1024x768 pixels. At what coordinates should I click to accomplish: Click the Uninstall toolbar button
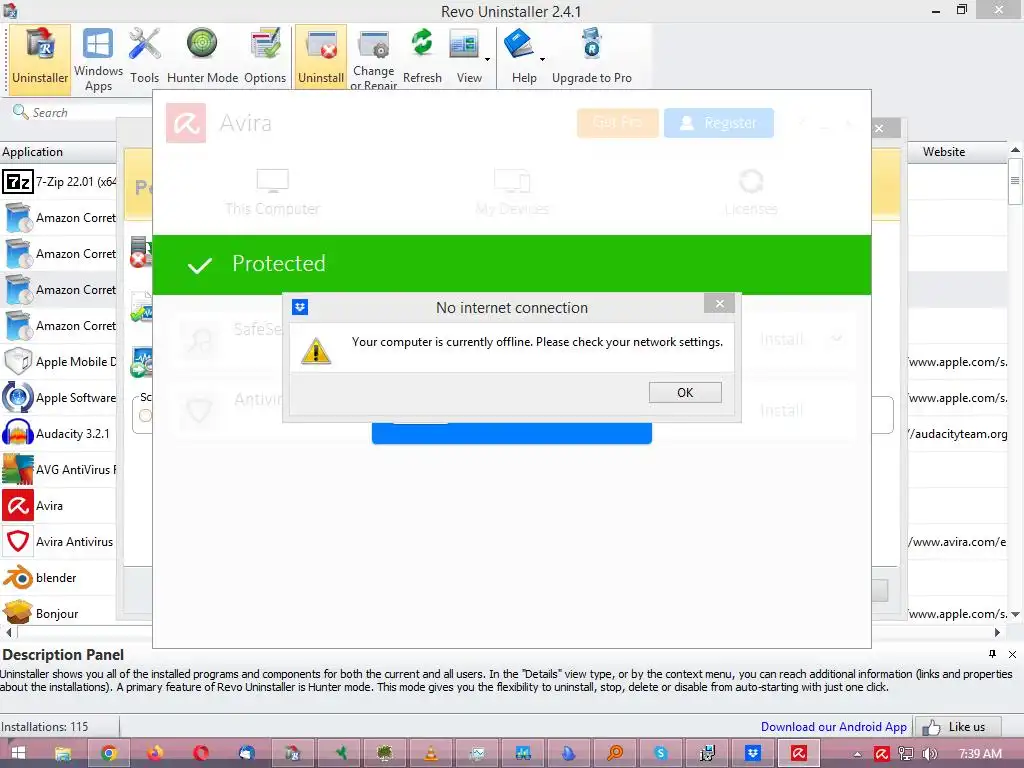pos(321,57)
